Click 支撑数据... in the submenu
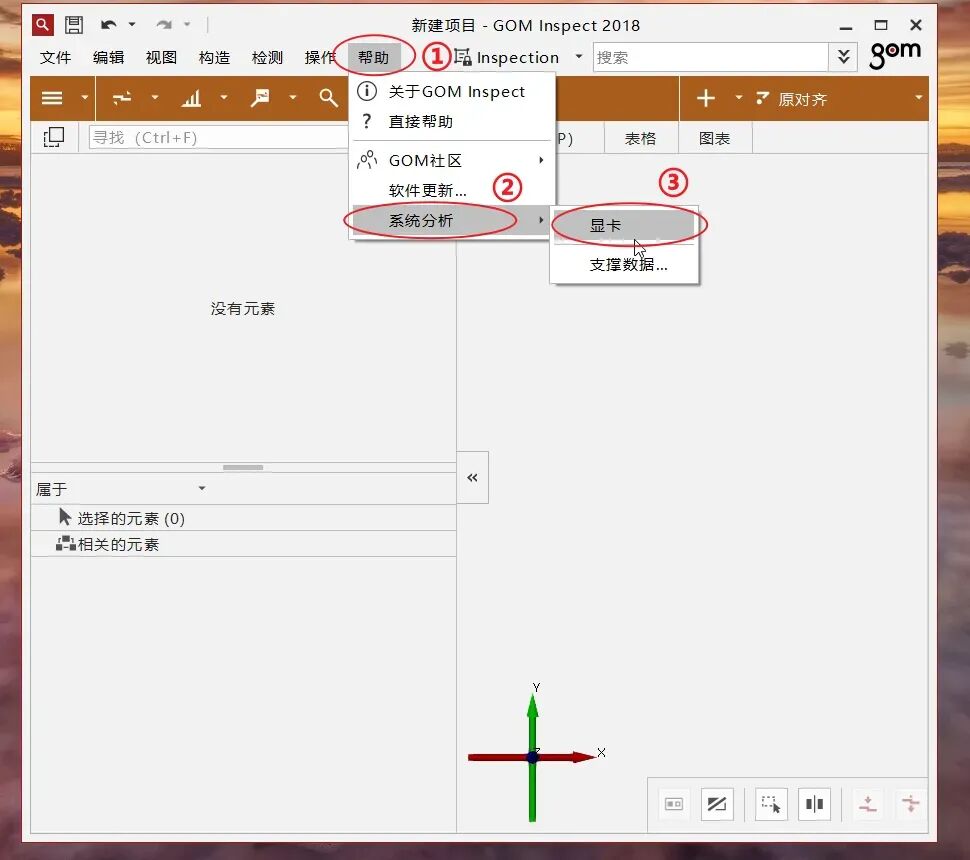This screenshot has height=860, width=970. point(624,265)
